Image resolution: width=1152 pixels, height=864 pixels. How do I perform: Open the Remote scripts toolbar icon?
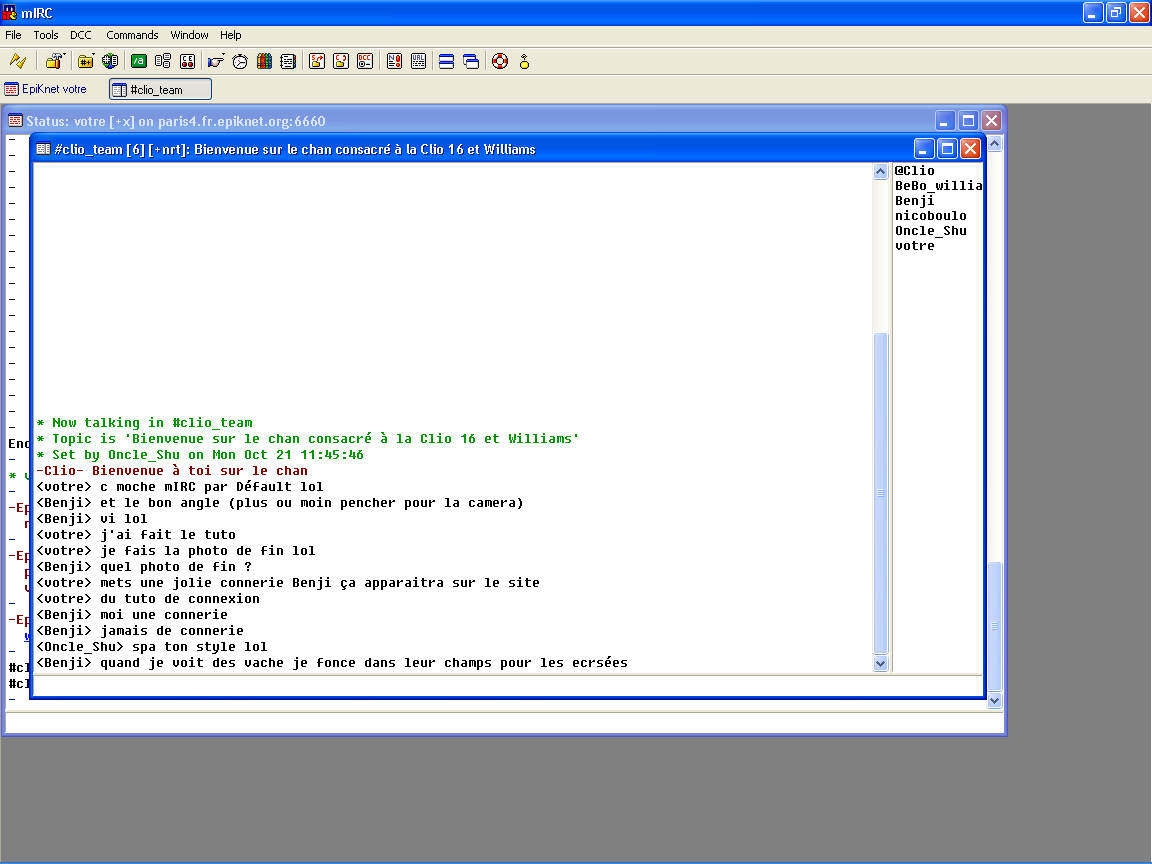(187, 62)
